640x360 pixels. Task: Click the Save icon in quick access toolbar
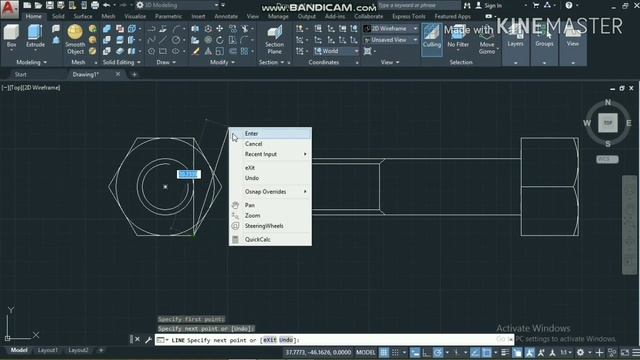(x=50, y=5)
